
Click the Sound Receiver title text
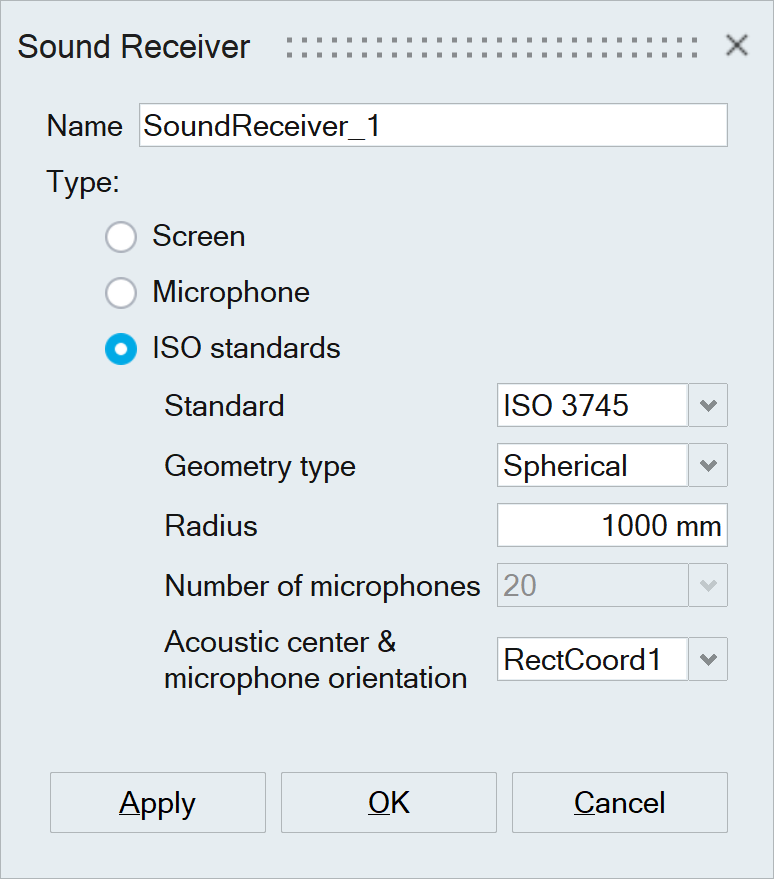[x=134, y=47]
